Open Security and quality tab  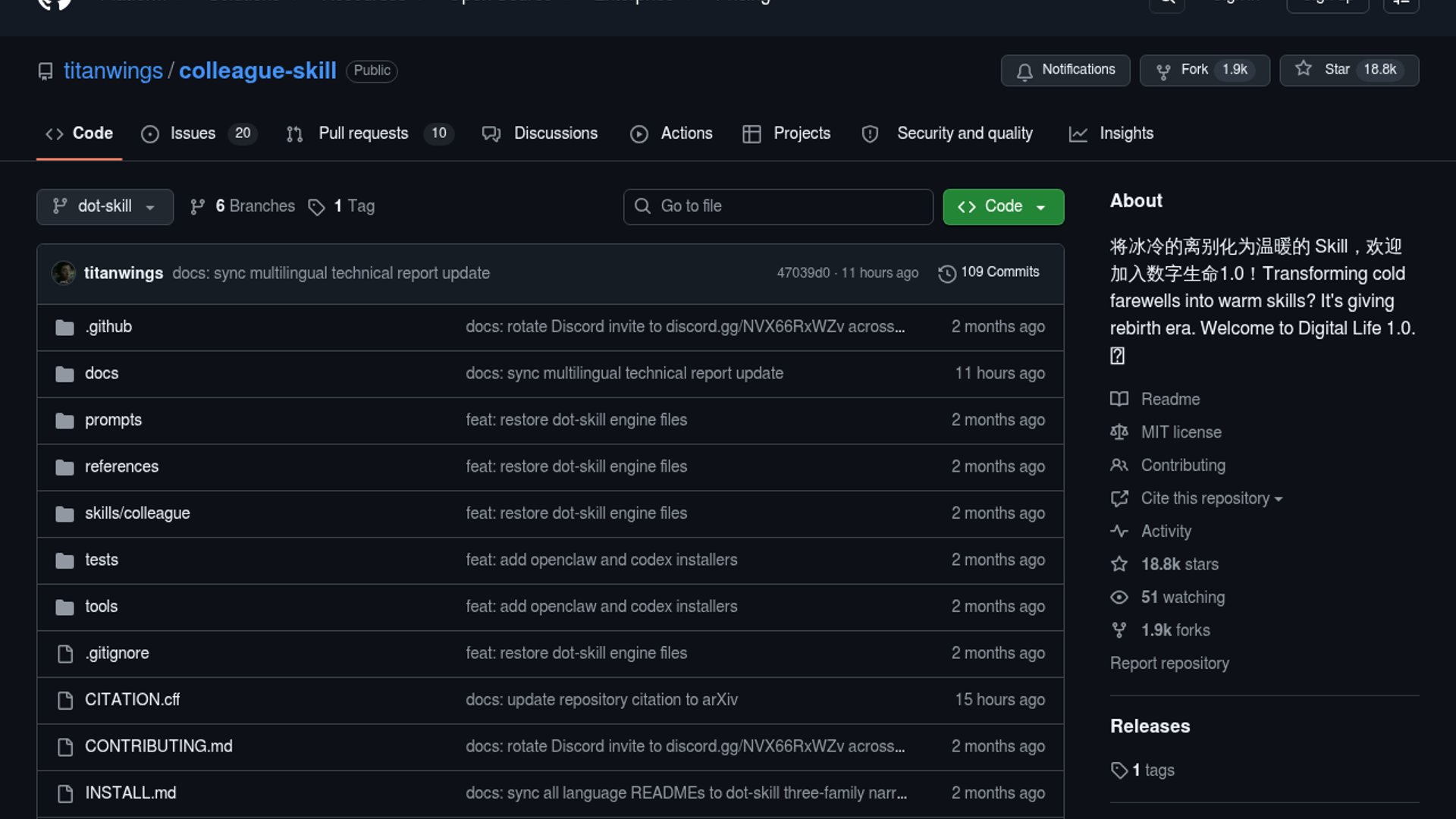pos(947,133)
